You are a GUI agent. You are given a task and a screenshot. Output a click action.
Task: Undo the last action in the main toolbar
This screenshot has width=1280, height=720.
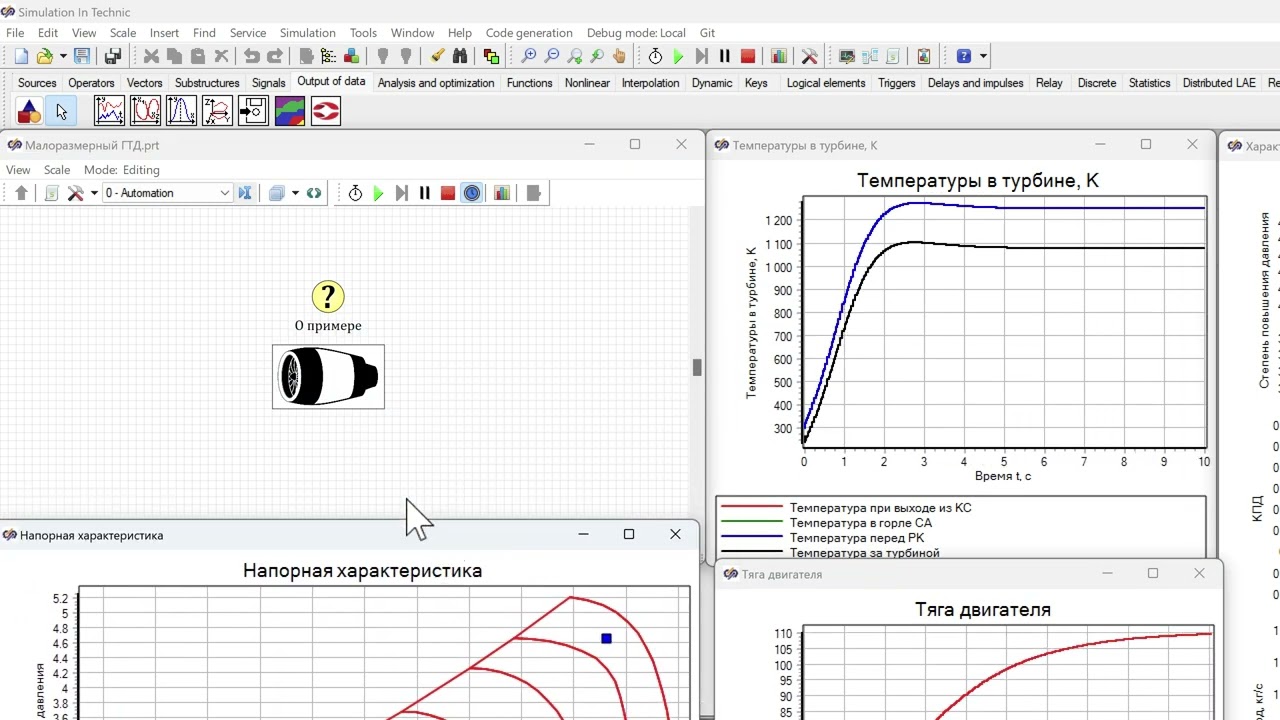pos(251,56)
